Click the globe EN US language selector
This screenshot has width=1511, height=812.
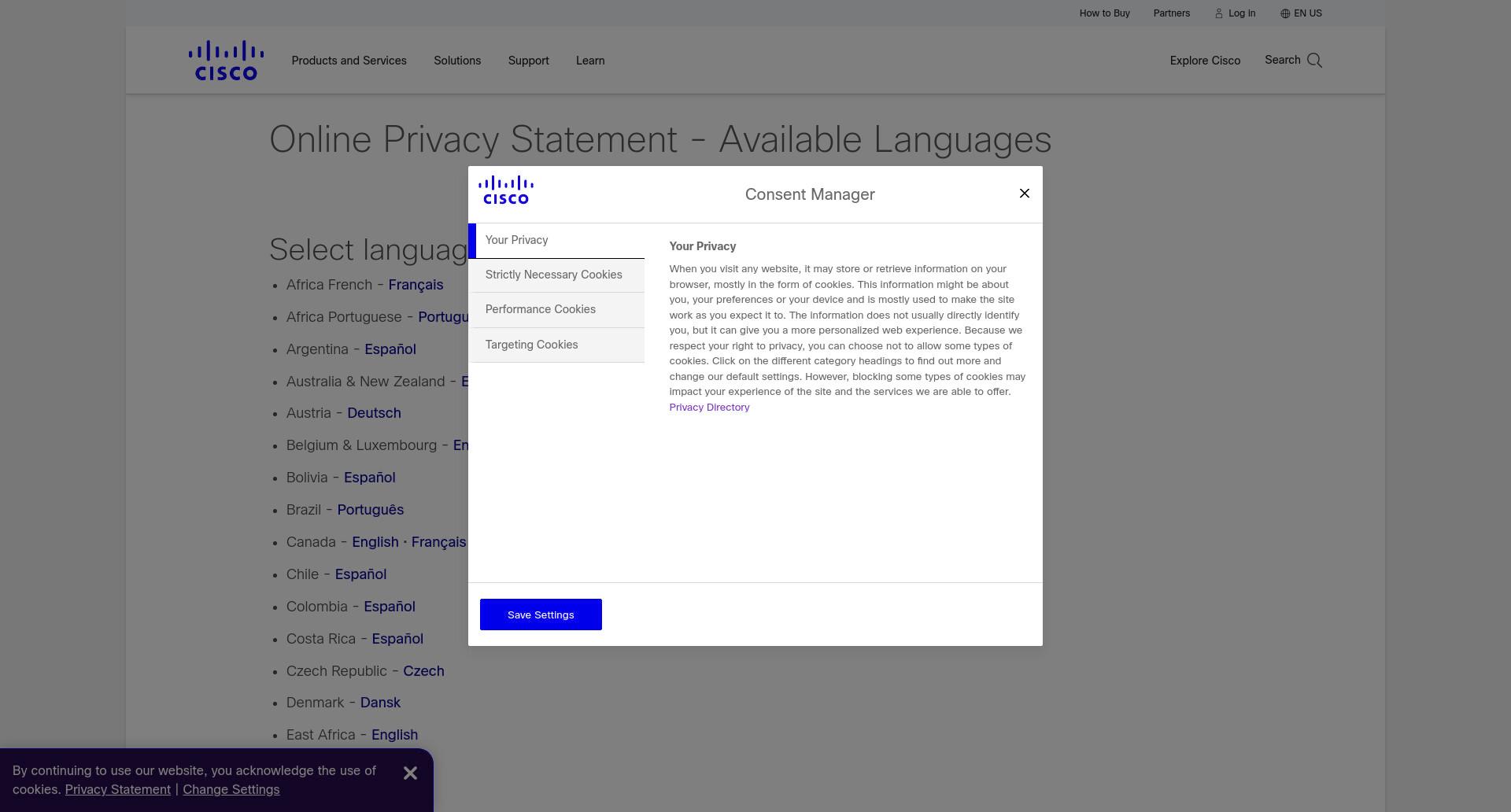coord(1301,13)
